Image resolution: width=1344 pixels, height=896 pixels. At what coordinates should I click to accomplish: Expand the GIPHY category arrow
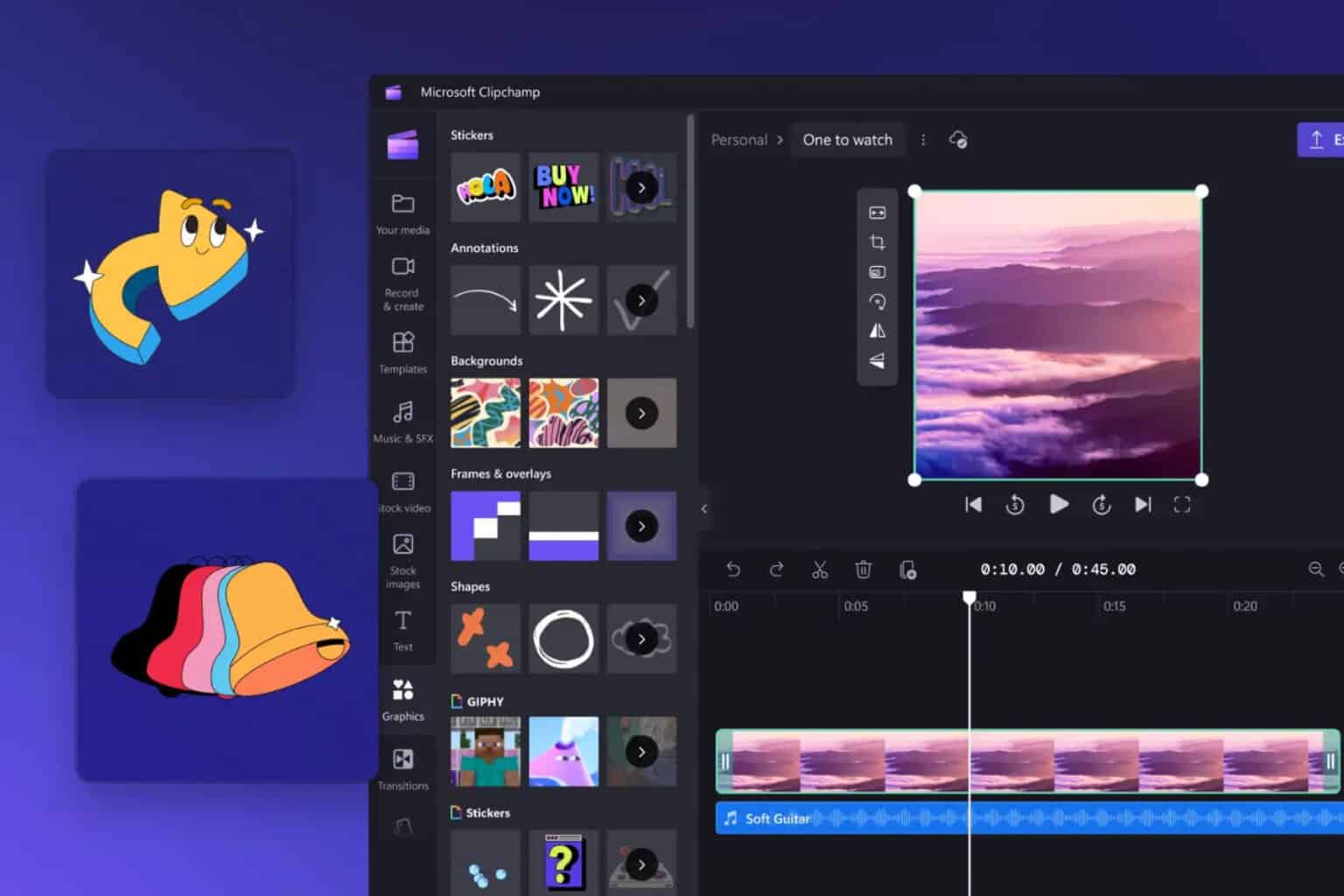point(641,752)
